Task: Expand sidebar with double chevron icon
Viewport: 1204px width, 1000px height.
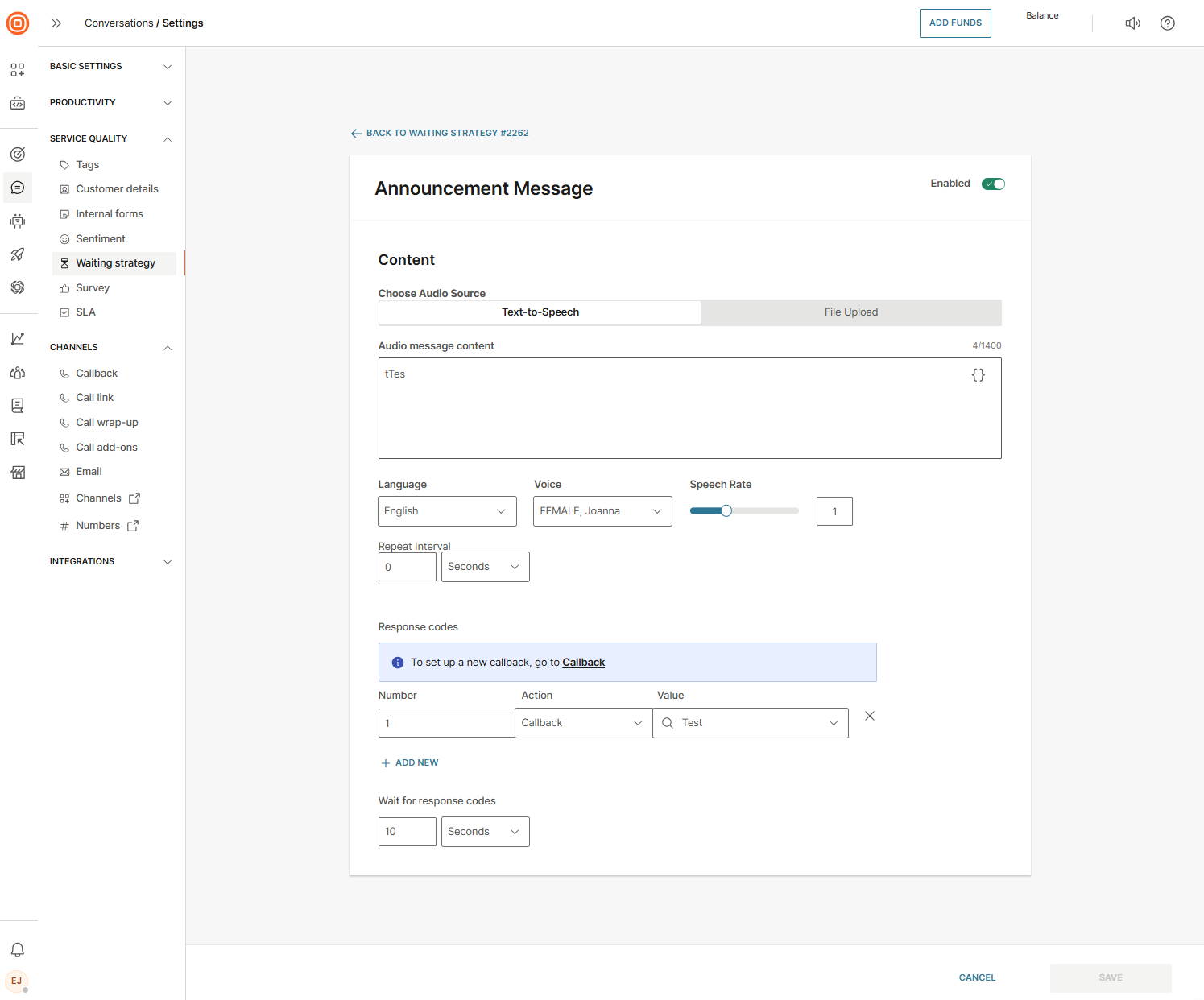Action: click(56, 23)
